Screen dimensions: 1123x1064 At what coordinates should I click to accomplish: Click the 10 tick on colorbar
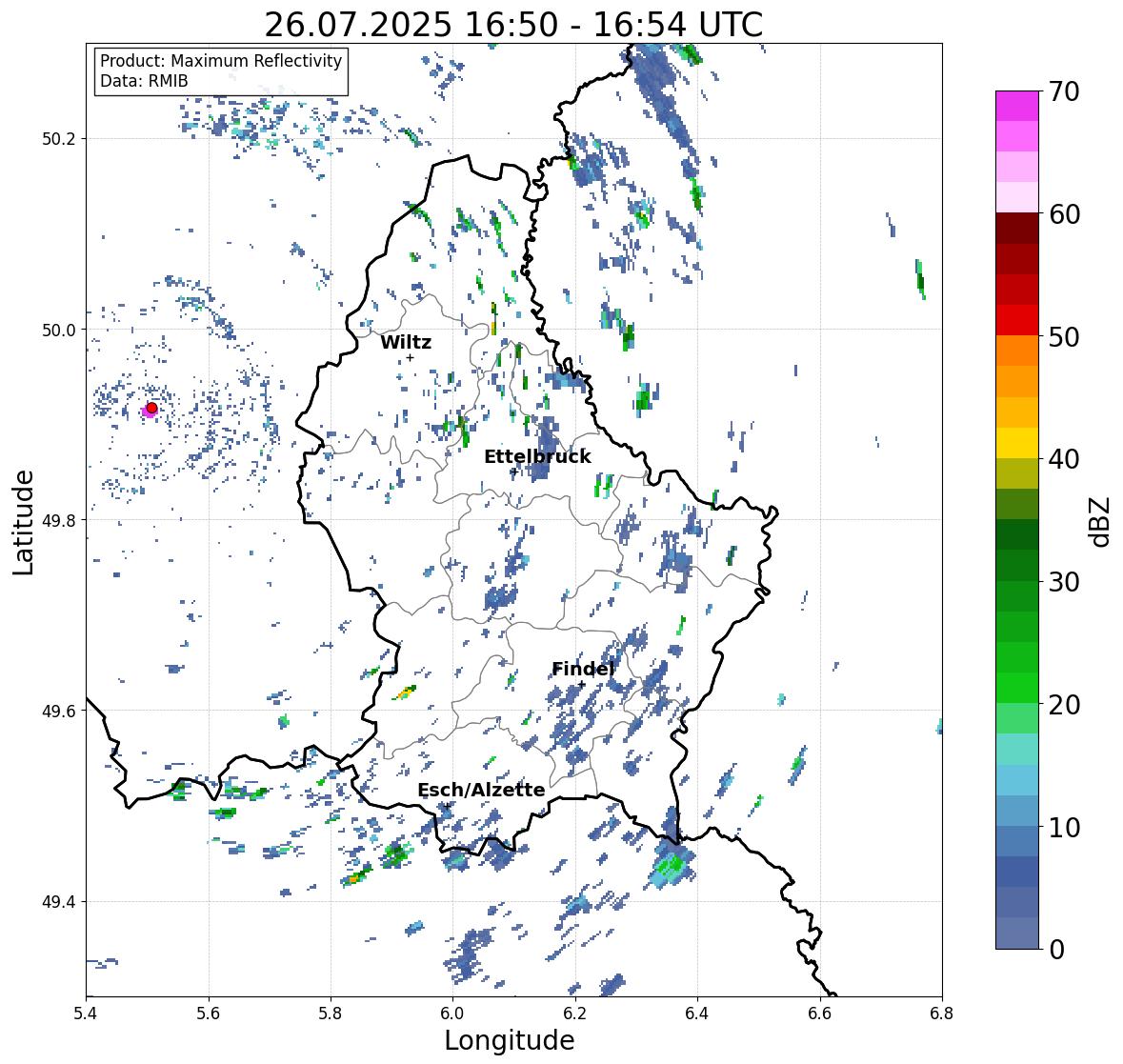point(1064,827)
